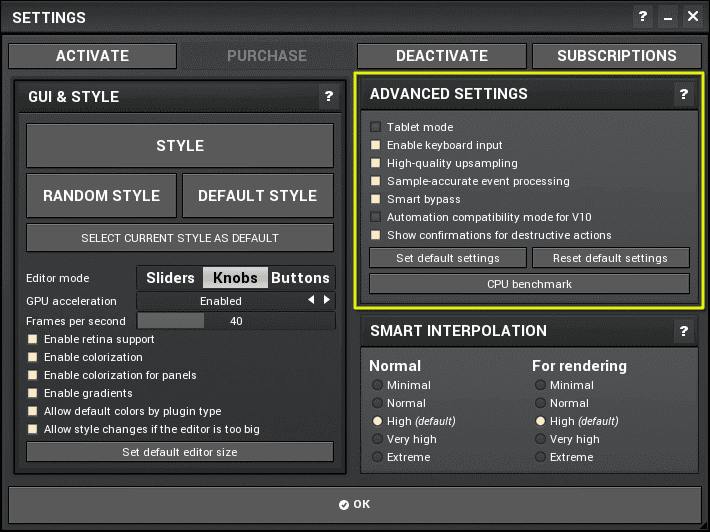Restore the Default Style
This screenshot has height=532, width=710.
[258, 196]
